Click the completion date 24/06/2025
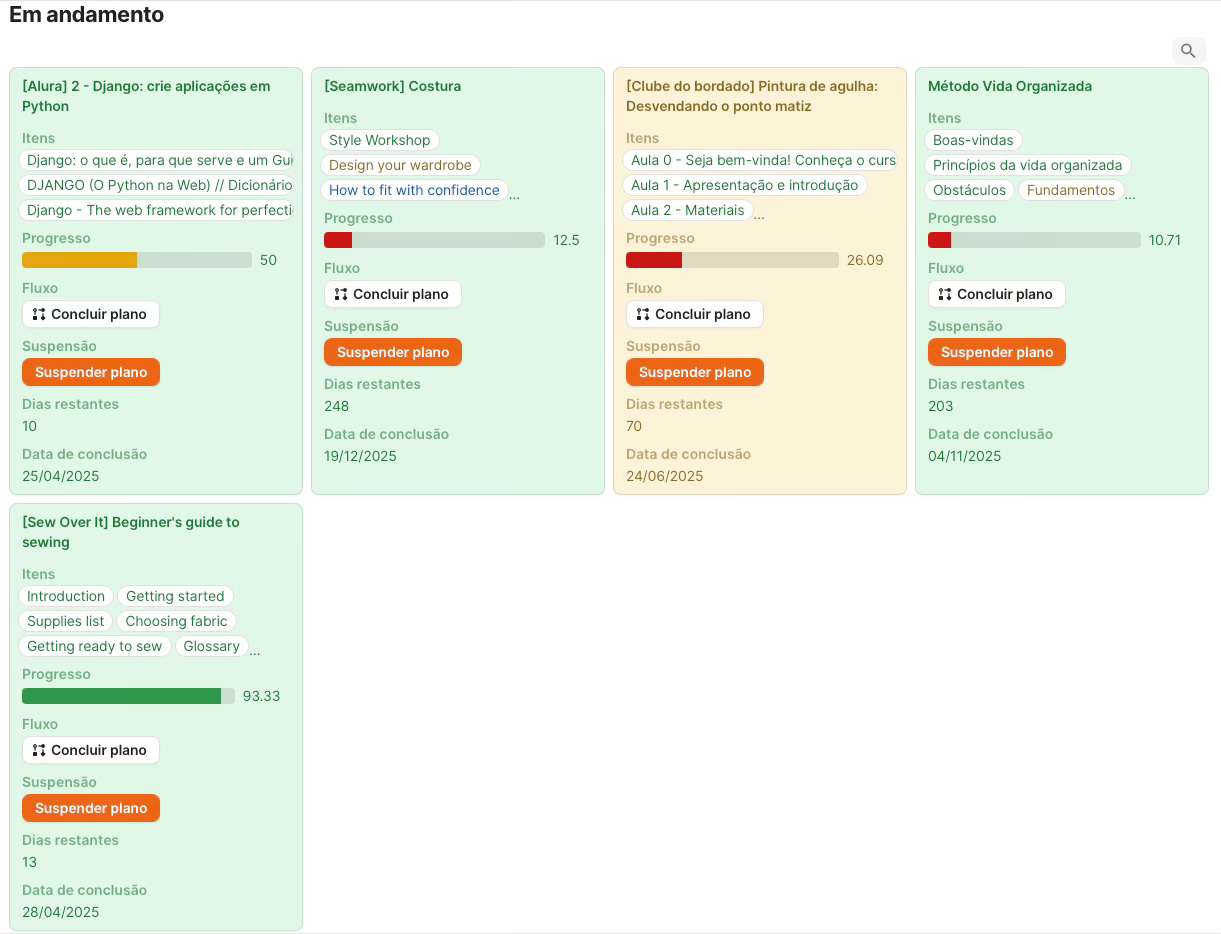This screenshot has width=1221, height=934. (x=665, y=476)
